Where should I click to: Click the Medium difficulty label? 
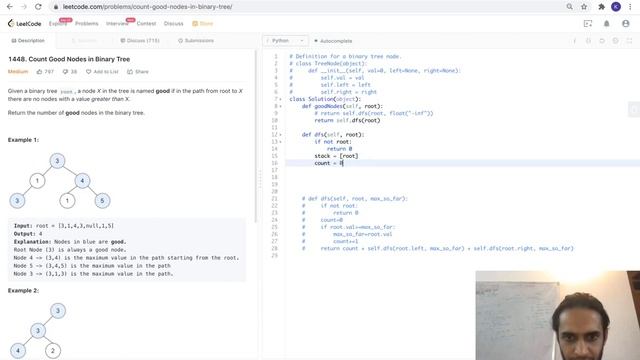coord(18,72)
